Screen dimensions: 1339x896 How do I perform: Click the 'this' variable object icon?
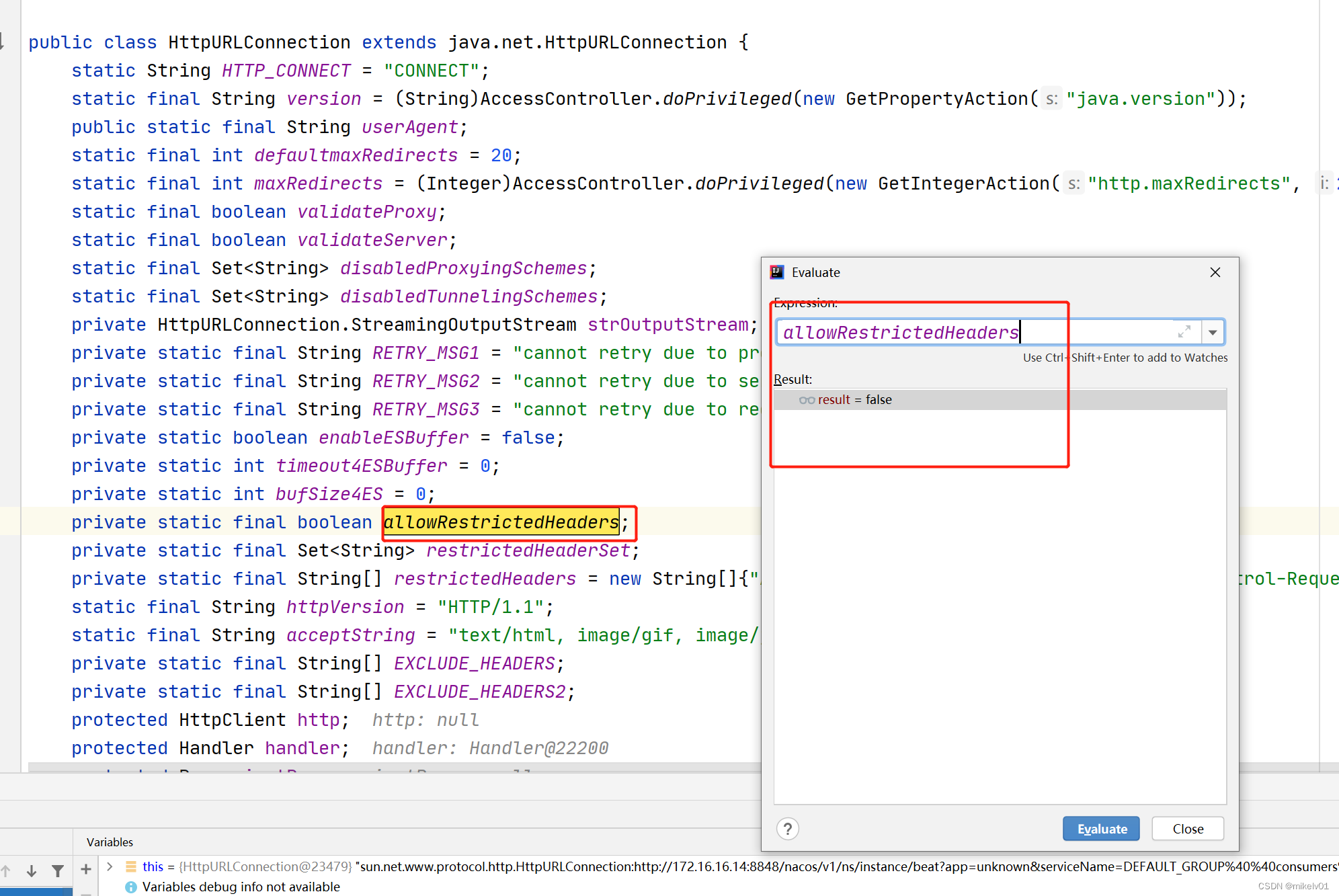131,867
